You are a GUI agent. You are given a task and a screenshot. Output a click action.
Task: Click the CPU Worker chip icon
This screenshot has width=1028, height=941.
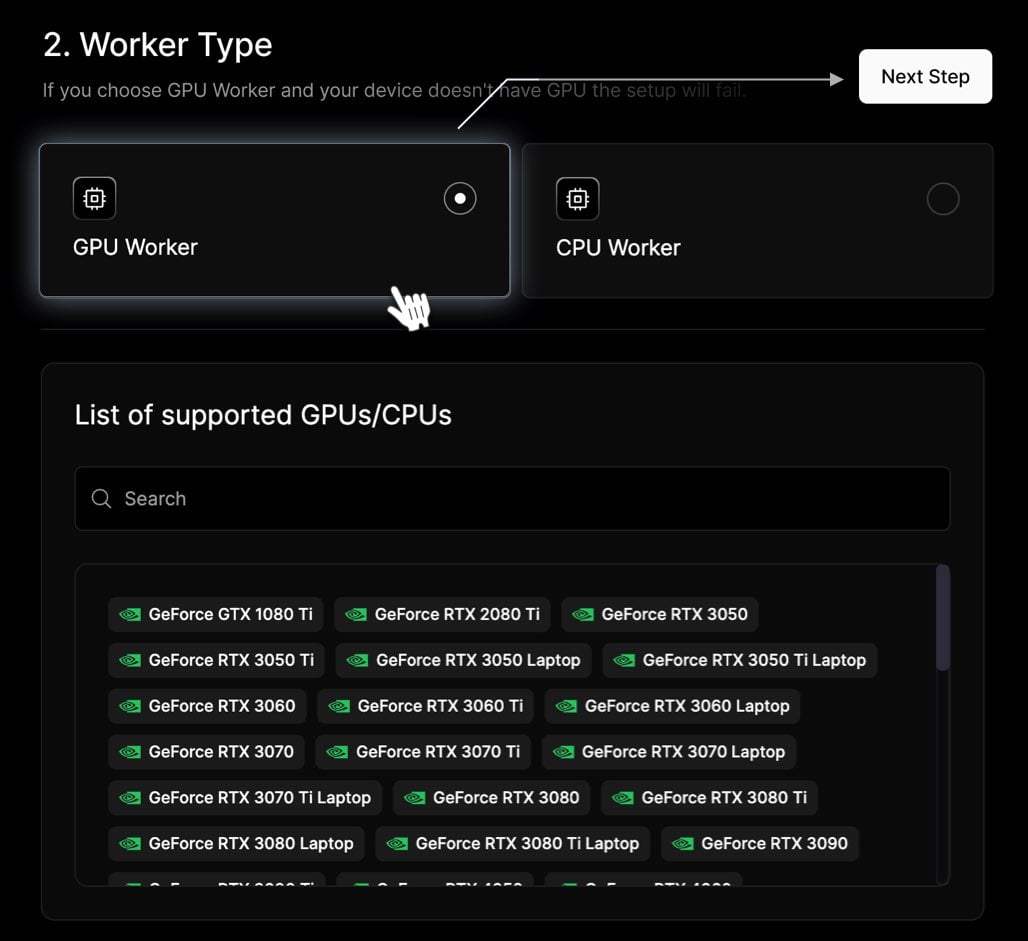[578, 199]
